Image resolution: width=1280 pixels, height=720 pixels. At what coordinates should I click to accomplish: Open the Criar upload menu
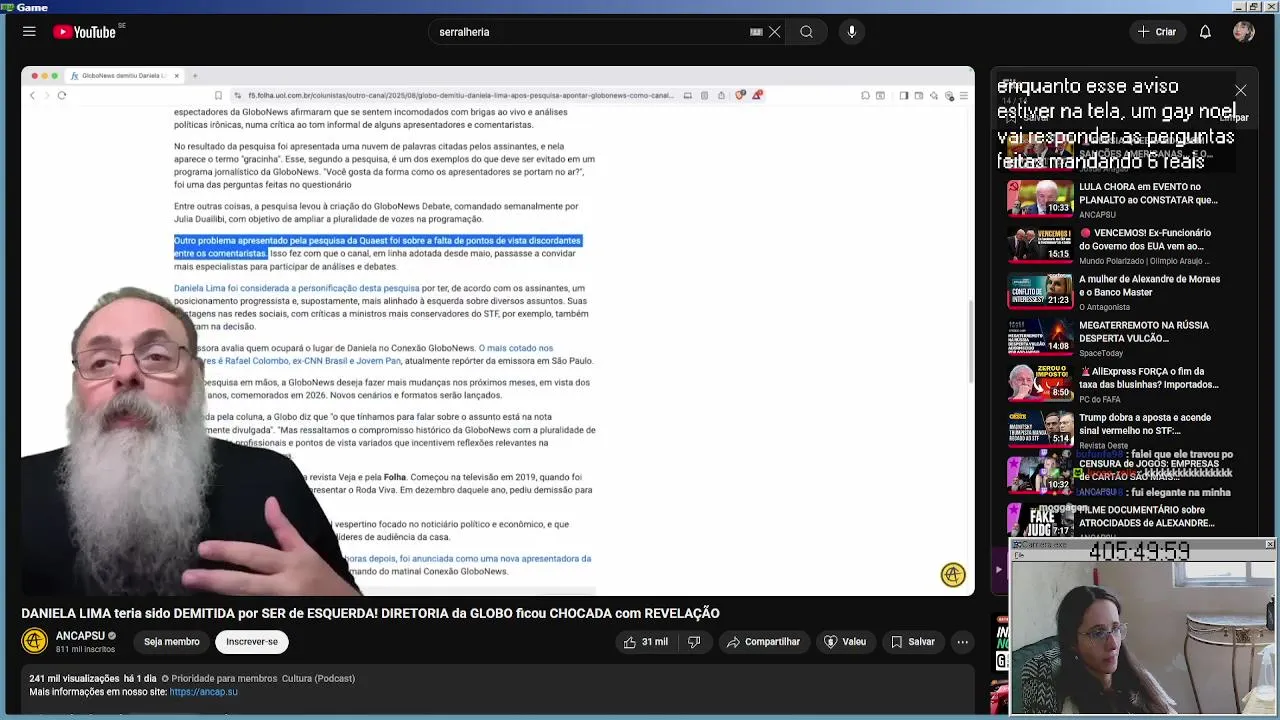pos(1157,32)
